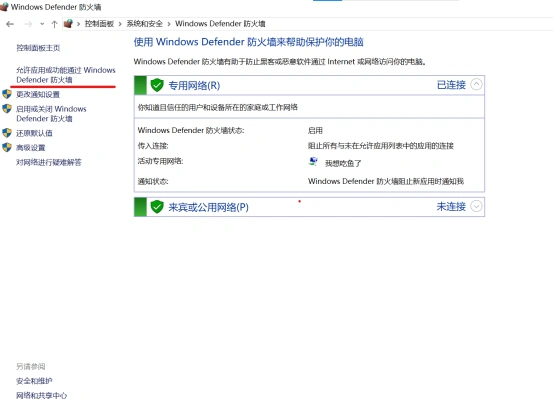
Task: Open 启用或关闭 Windows Defender 防火墙
Action: coord(51,113)
